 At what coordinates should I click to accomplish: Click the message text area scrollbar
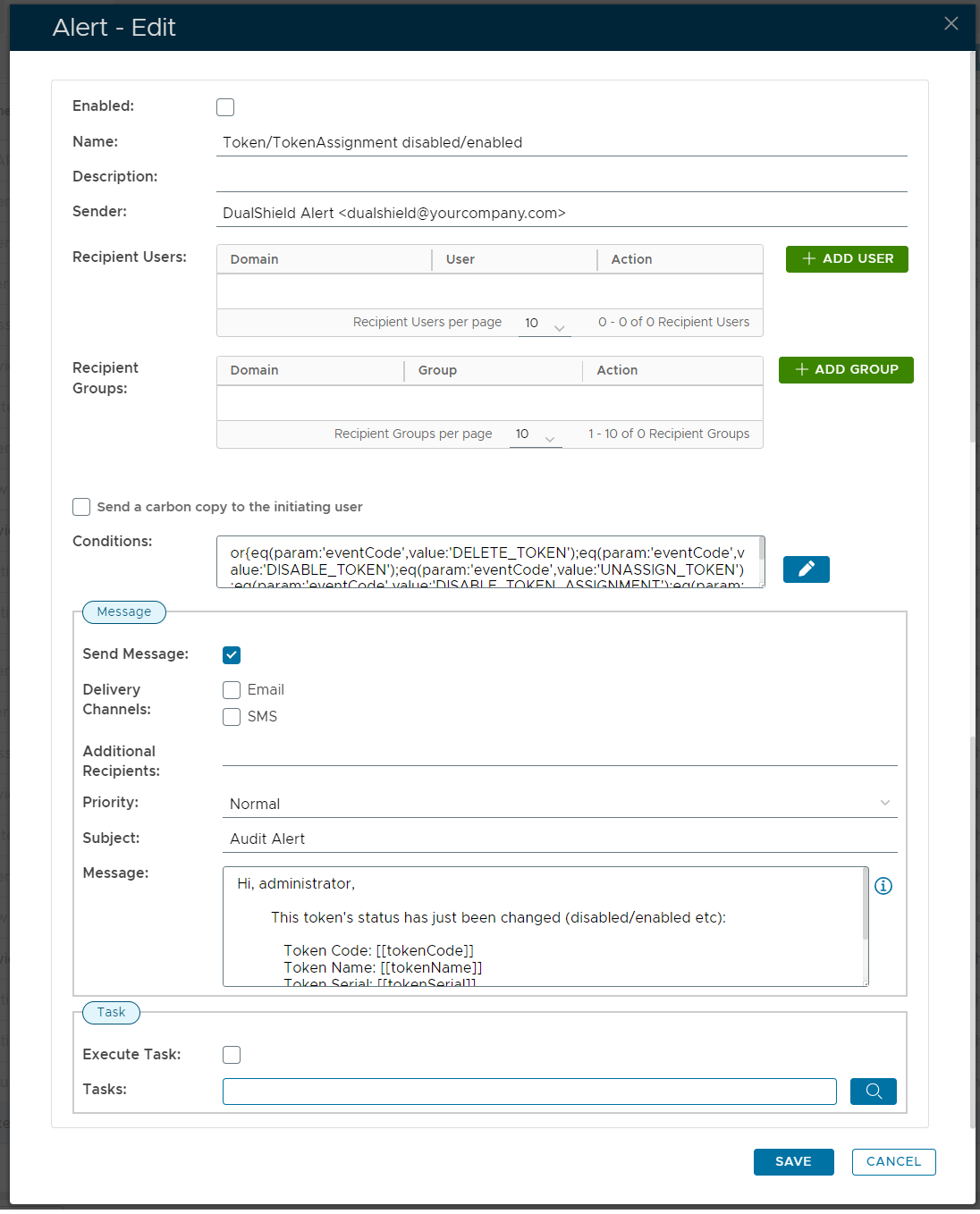[866, 905]
